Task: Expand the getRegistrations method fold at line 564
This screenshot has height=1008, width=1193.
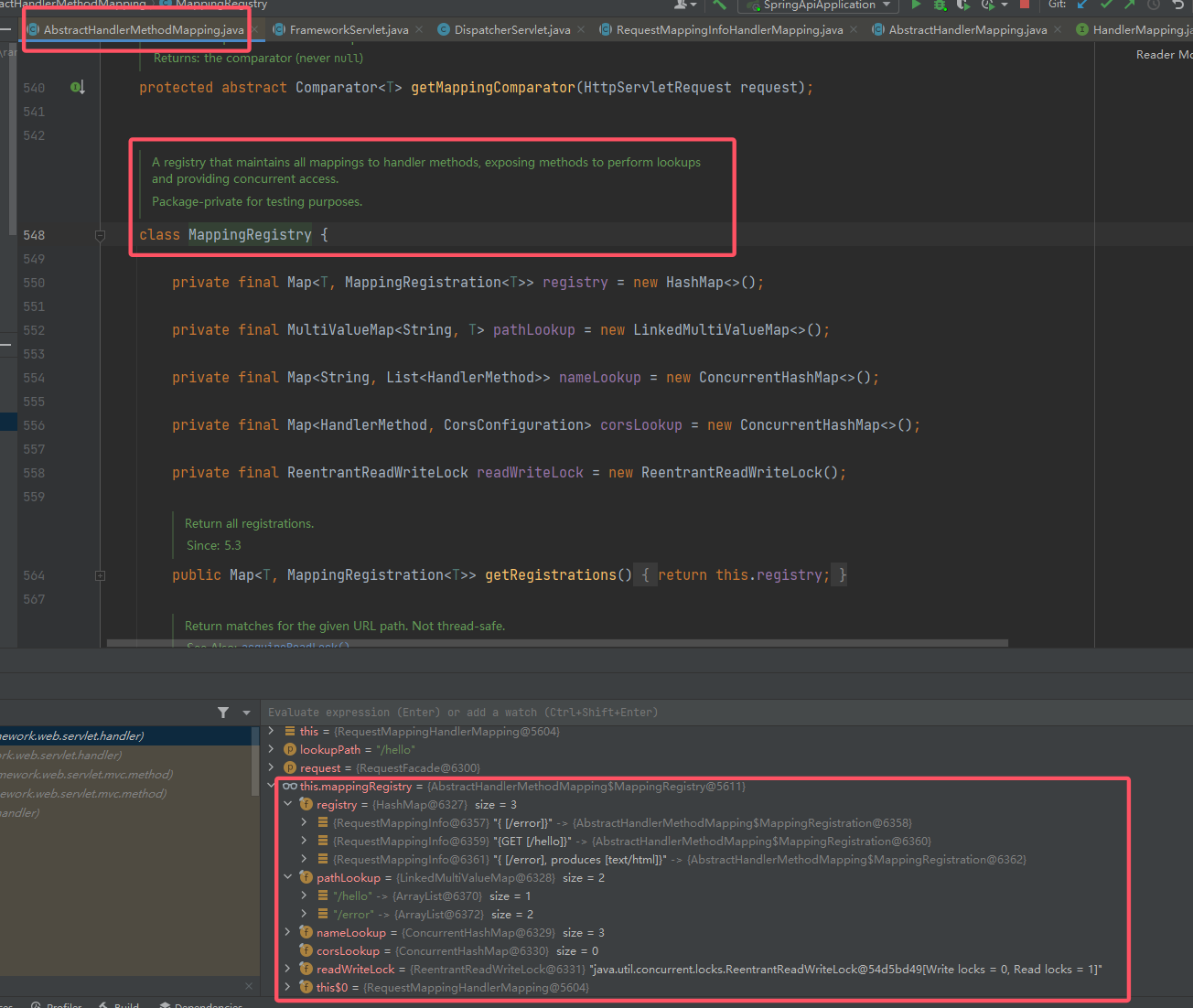Action: tap(101, 575)
